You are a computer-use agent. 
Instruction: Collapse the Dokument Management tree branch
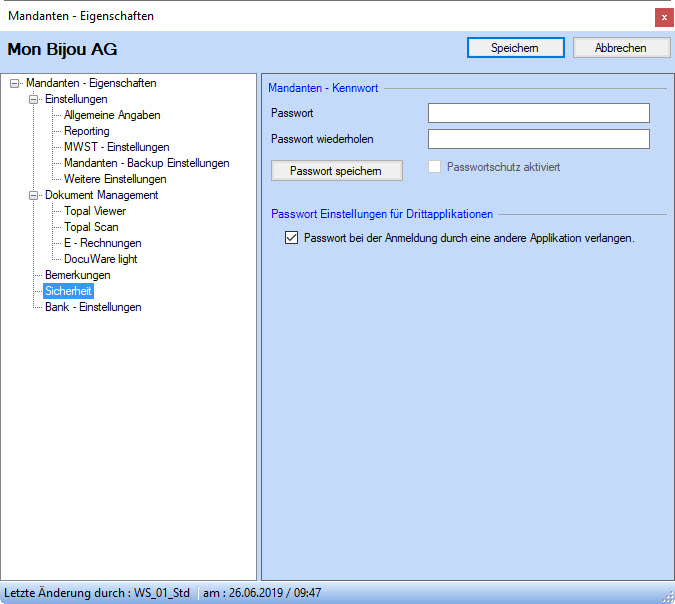(x=34, y=196)
